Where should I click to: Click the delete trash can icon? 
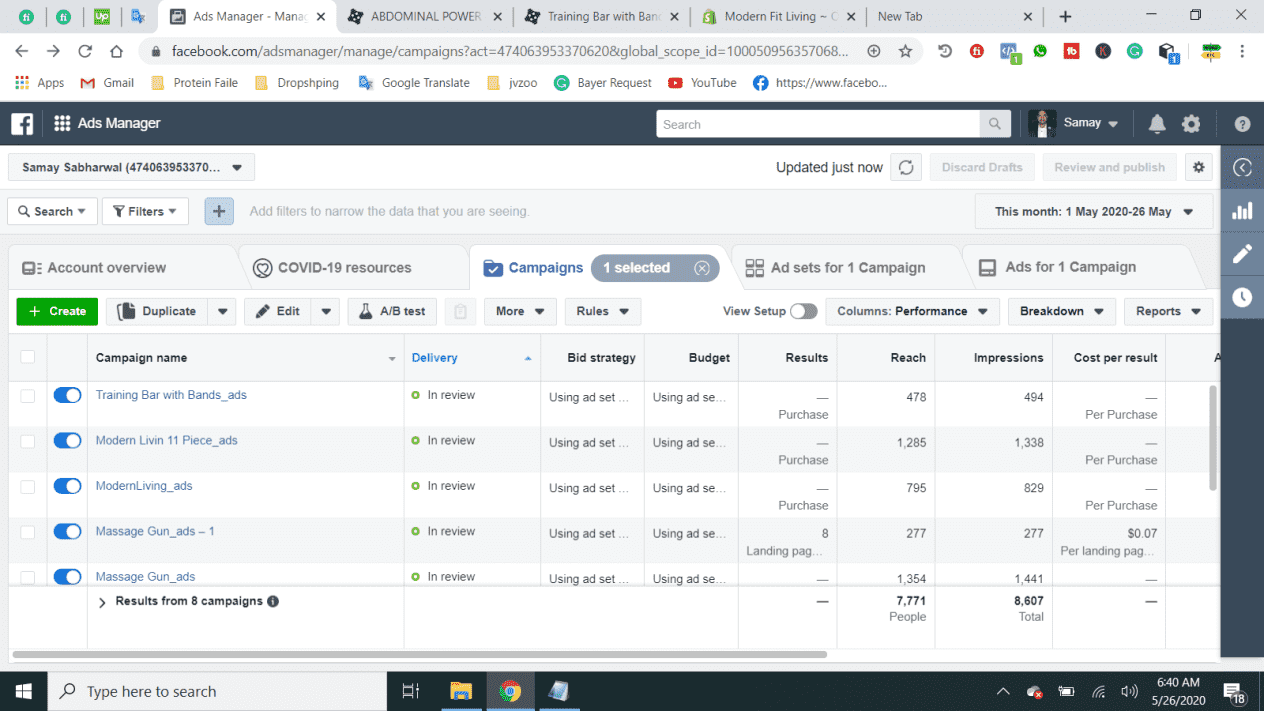[x=460, y=311]
